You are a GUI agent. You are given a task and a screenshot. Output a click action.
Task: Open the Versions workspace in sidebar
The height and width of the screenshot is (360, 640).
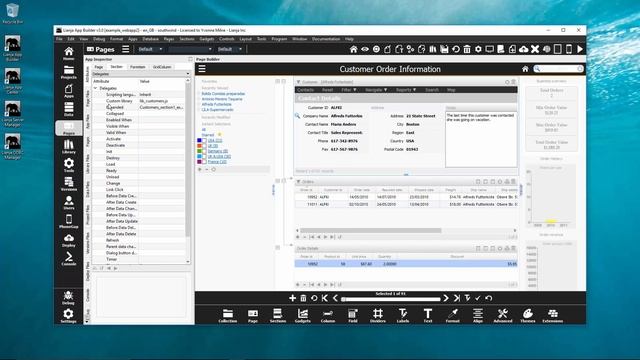coord(69,184)
